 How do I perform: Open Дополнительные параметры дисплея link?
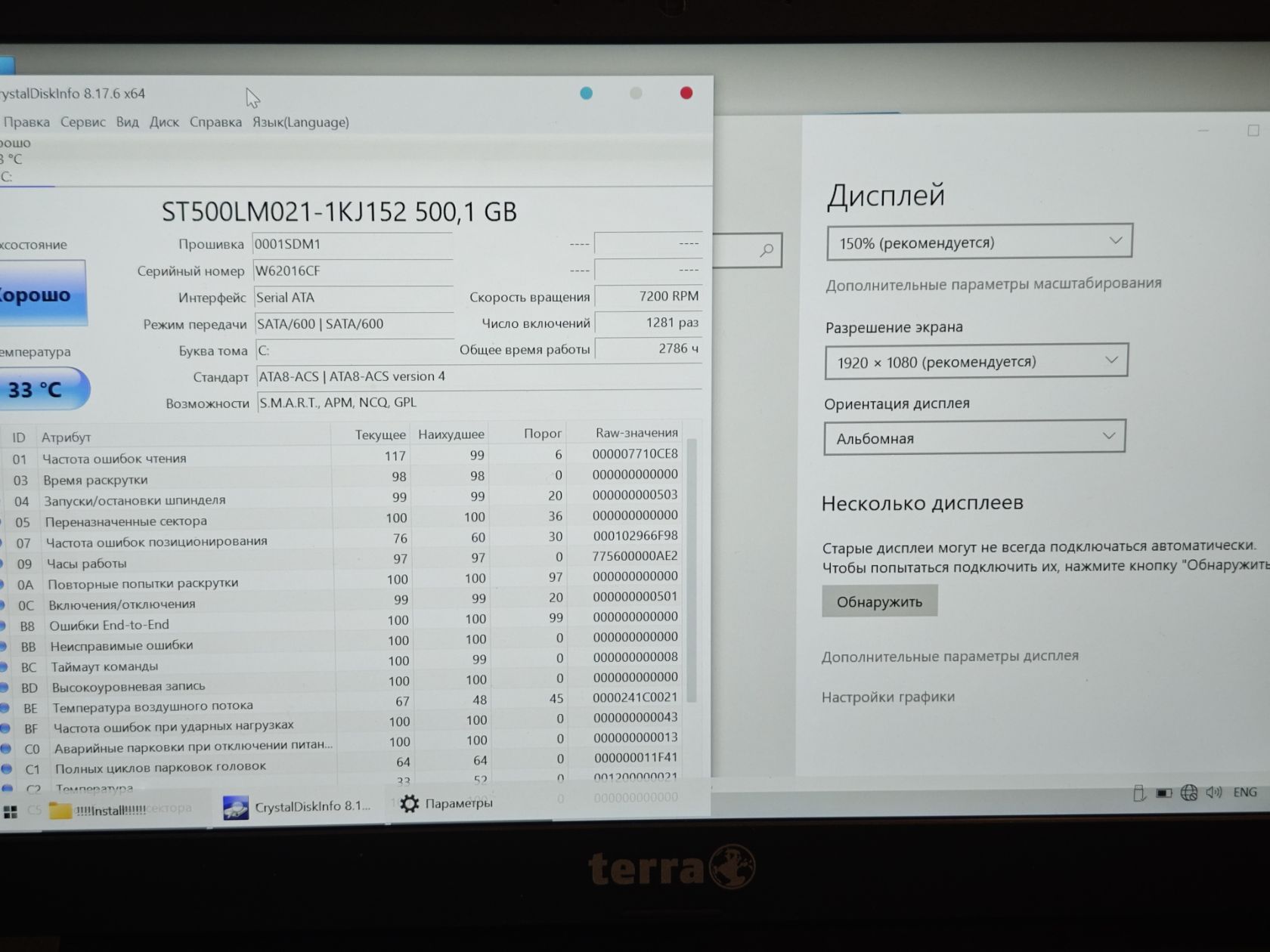tap(950, 656)
